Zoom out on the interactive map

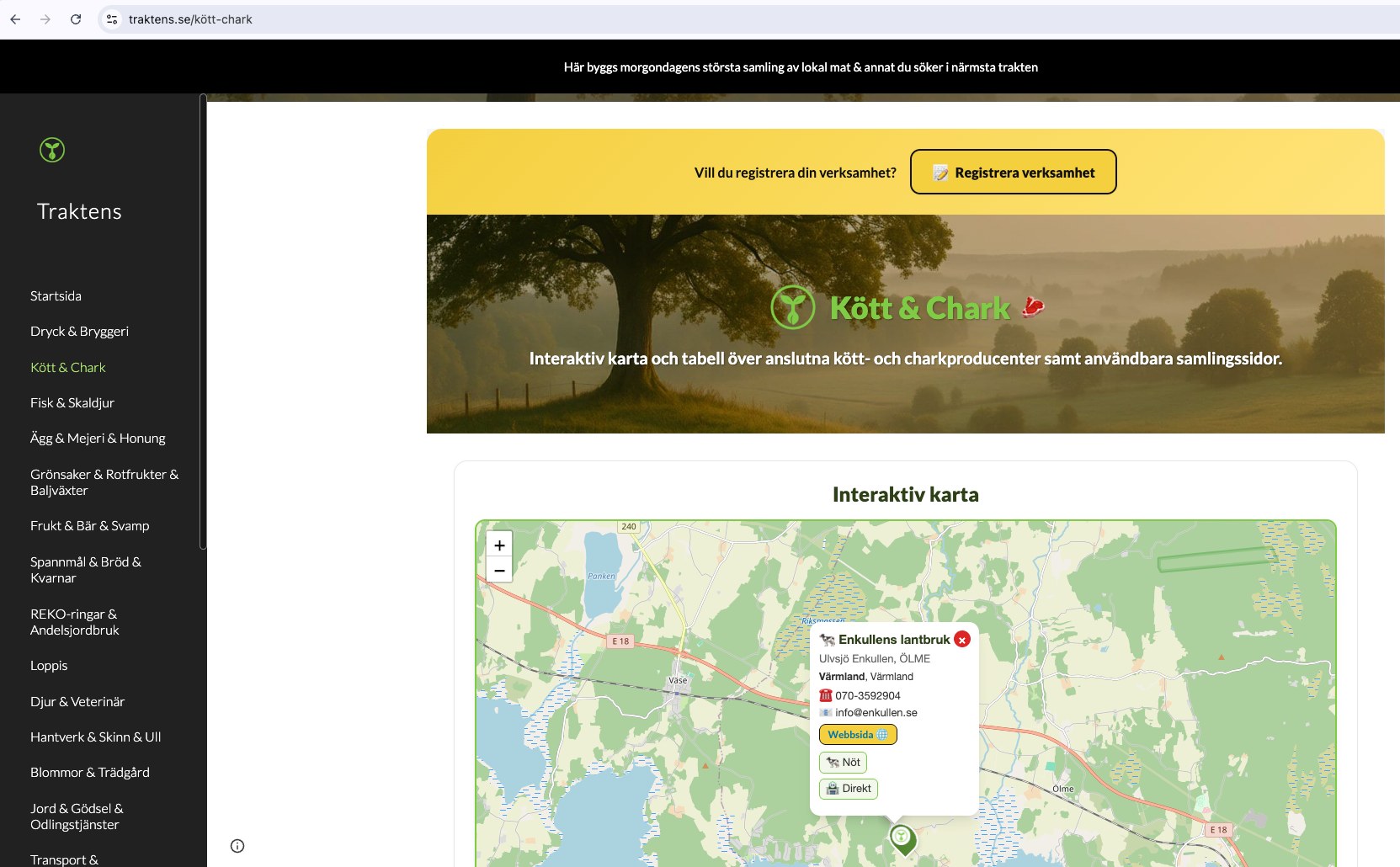tap(499, 570)
